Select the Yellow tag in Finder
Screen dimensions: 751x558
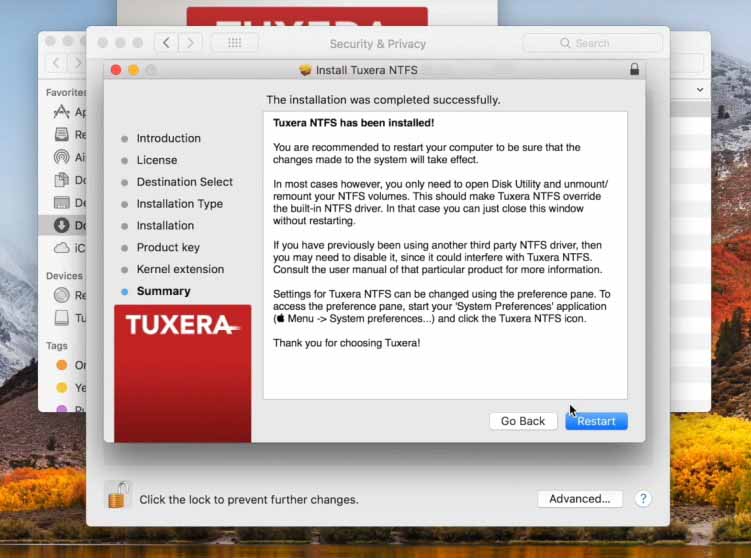click(69, 387)
